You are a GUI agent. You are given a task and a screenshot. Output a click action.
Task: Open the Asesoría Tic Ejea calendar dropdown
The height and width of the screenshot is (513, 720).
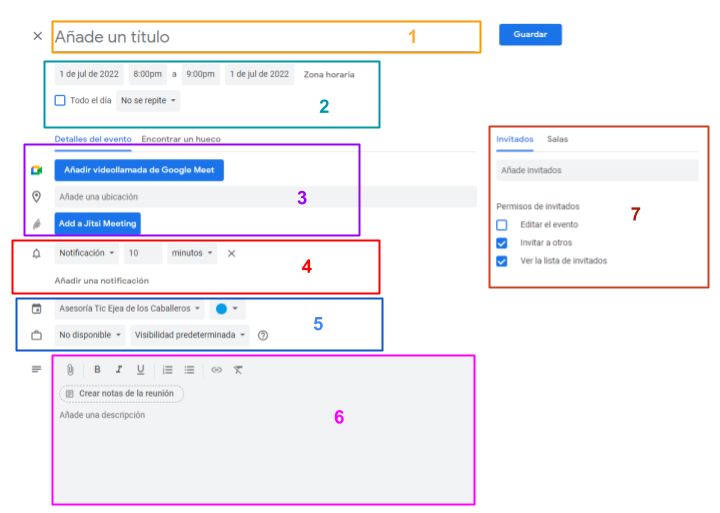click(x=129, y=309)
